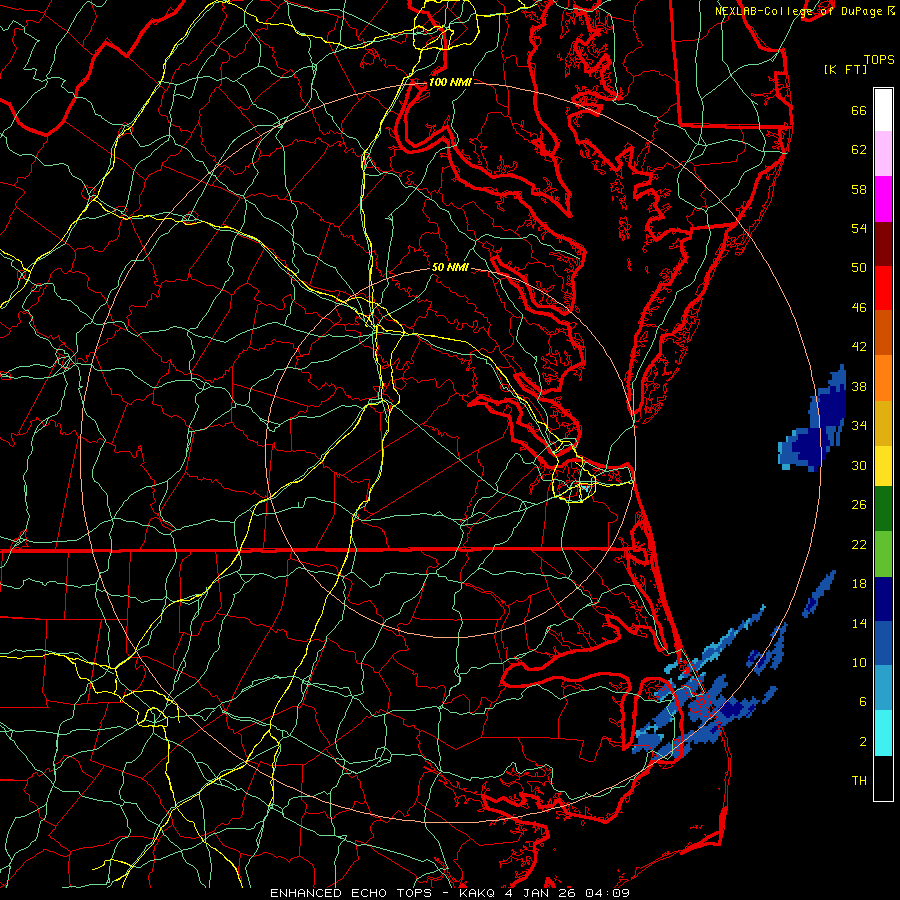Click the '50 NMI' range ring label
The height and width of the screenshot is (900, 900).
tap(450, 267)
